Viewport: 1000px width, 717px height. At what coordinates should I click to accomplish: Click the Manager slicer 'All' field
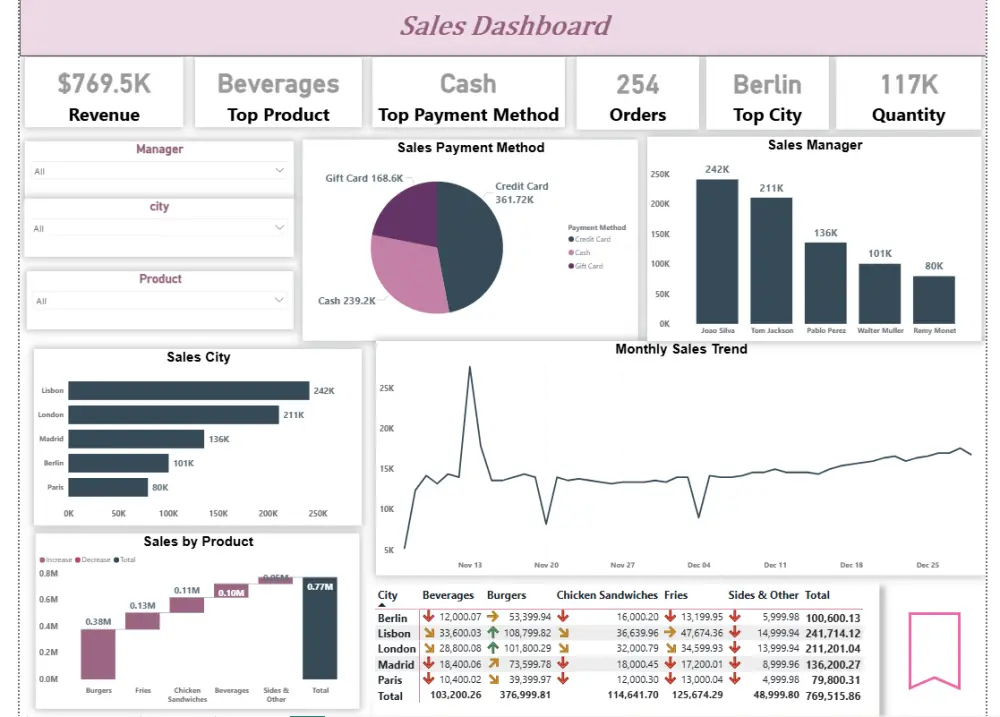click(x=159, y=171)
